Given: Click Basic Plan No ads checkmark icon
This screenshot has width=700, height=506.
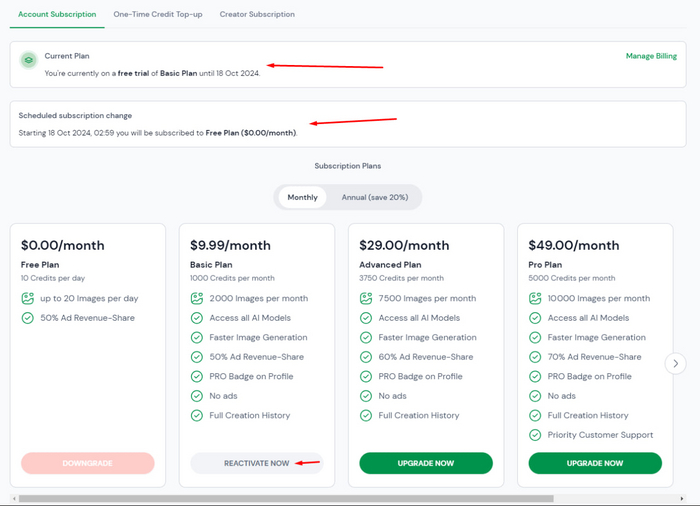Looking at the screenshot, I should coord(197,396).
